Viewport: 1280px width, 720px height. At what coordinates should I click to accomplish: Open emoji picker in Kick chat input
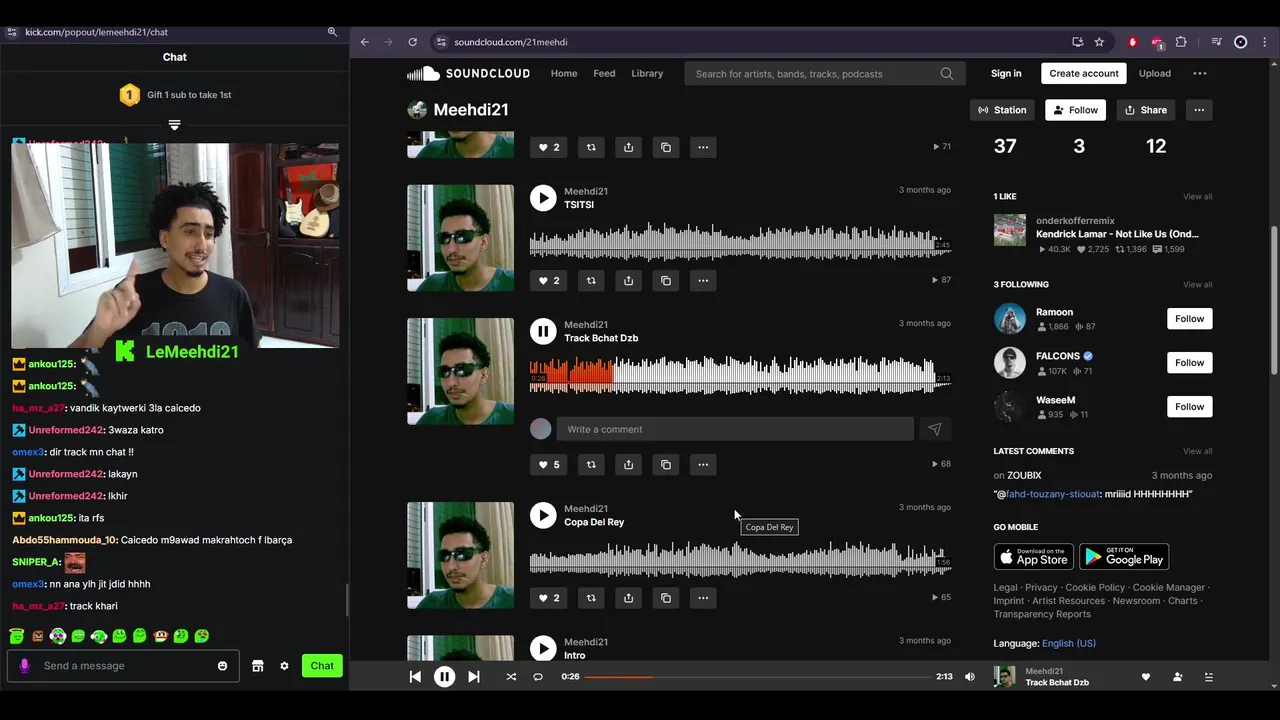point(222,666)
